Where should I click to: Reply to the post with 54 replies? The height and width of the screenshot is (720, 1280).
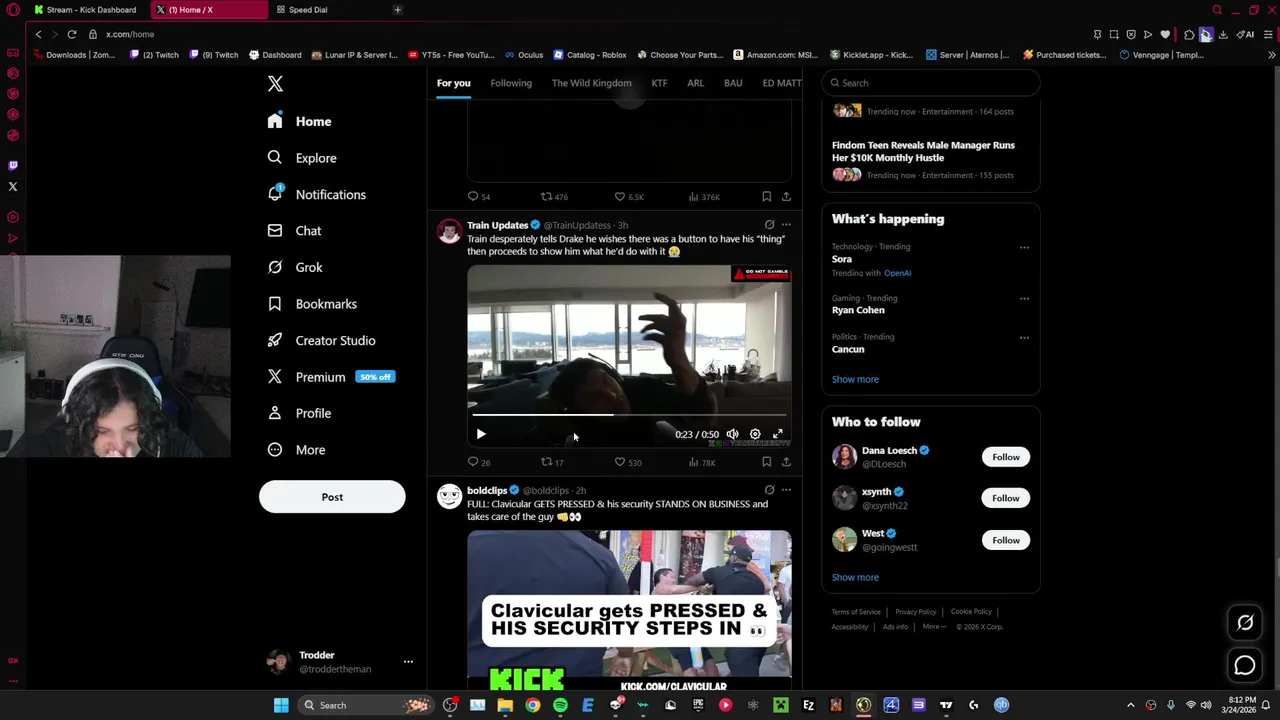coord(478,197)
